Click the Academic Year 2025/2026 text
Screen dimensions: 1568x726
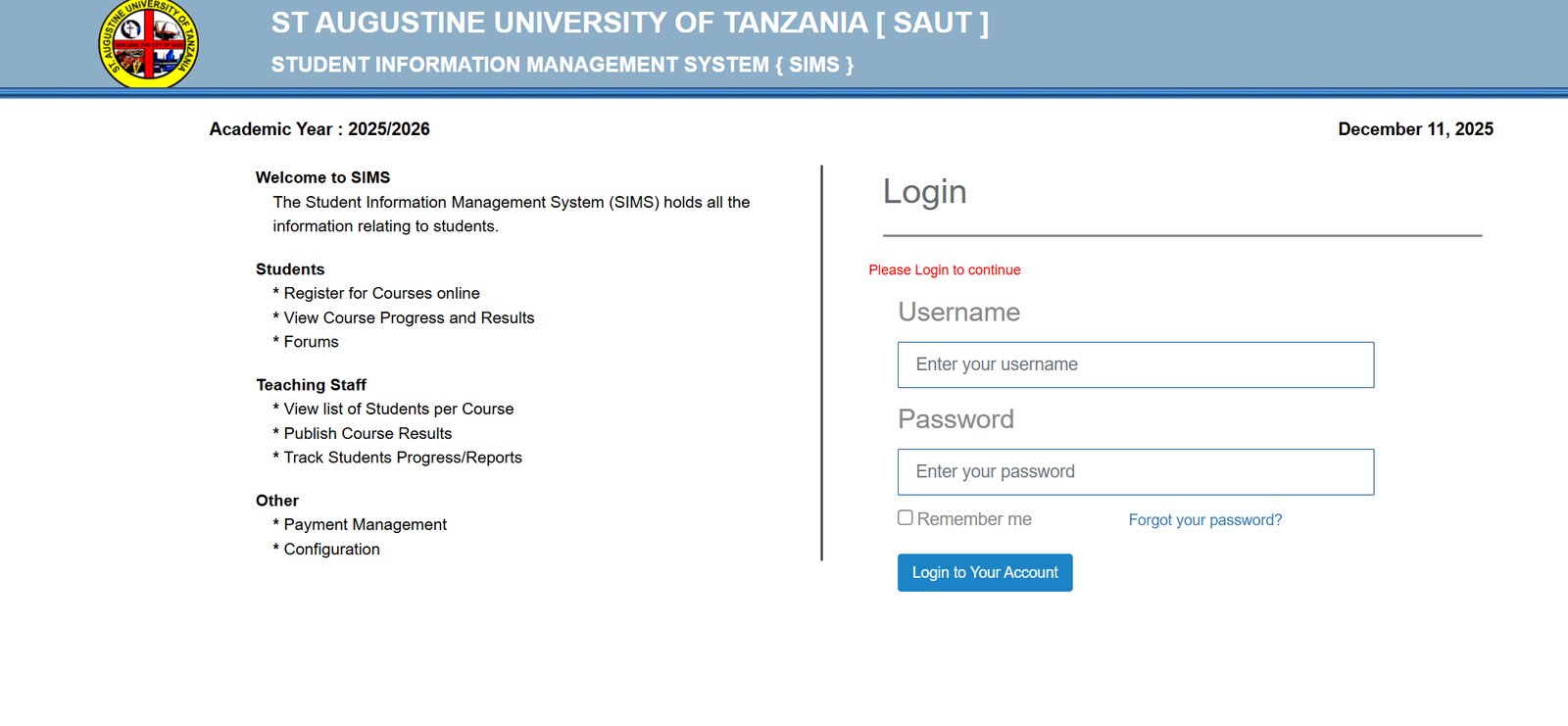pos(319,129)
